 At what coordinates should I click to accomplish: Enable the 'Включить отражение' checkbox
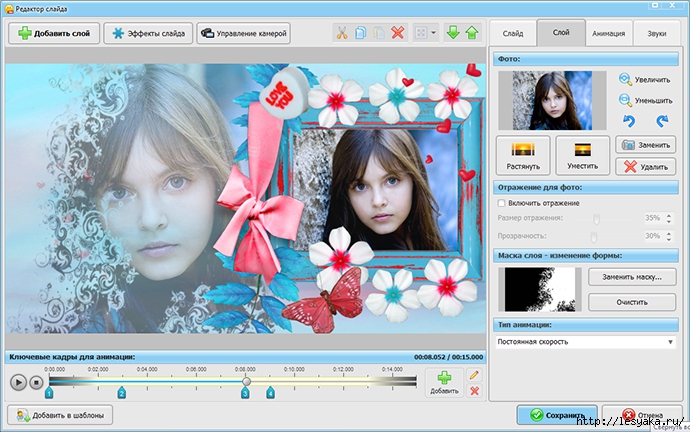tap(502, 203)
